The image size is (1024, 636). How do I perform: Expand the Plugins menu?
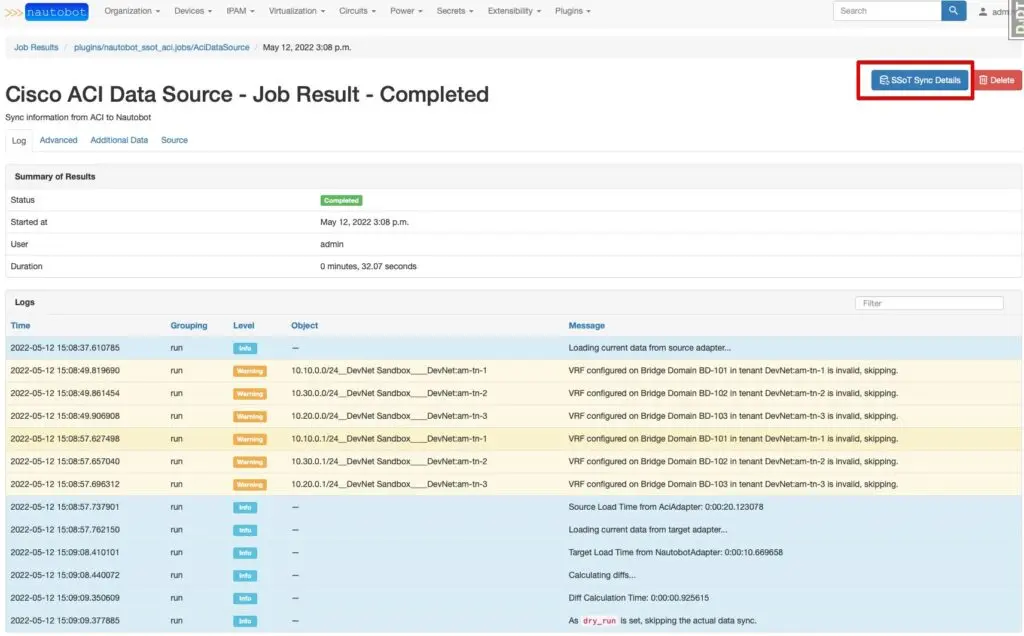tap(573, 11)
